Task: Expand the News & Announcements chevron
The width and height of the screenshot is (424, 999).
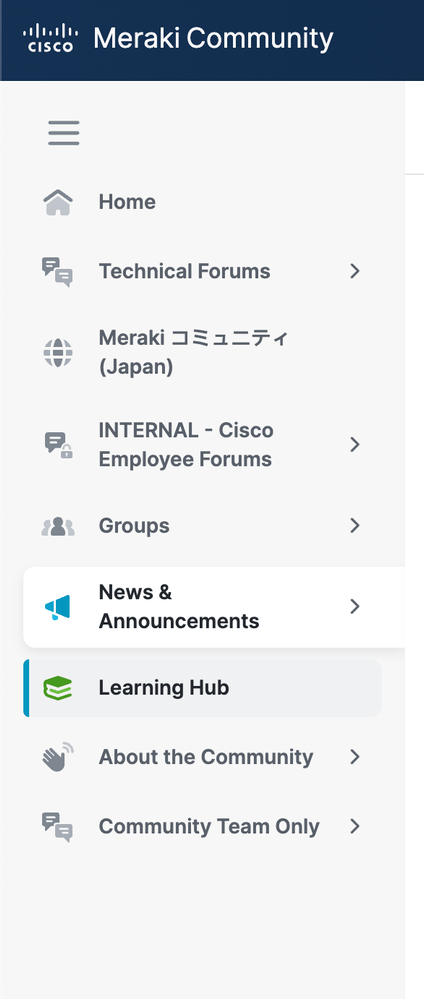Action: pyautogui.click(x=355, y=607)
